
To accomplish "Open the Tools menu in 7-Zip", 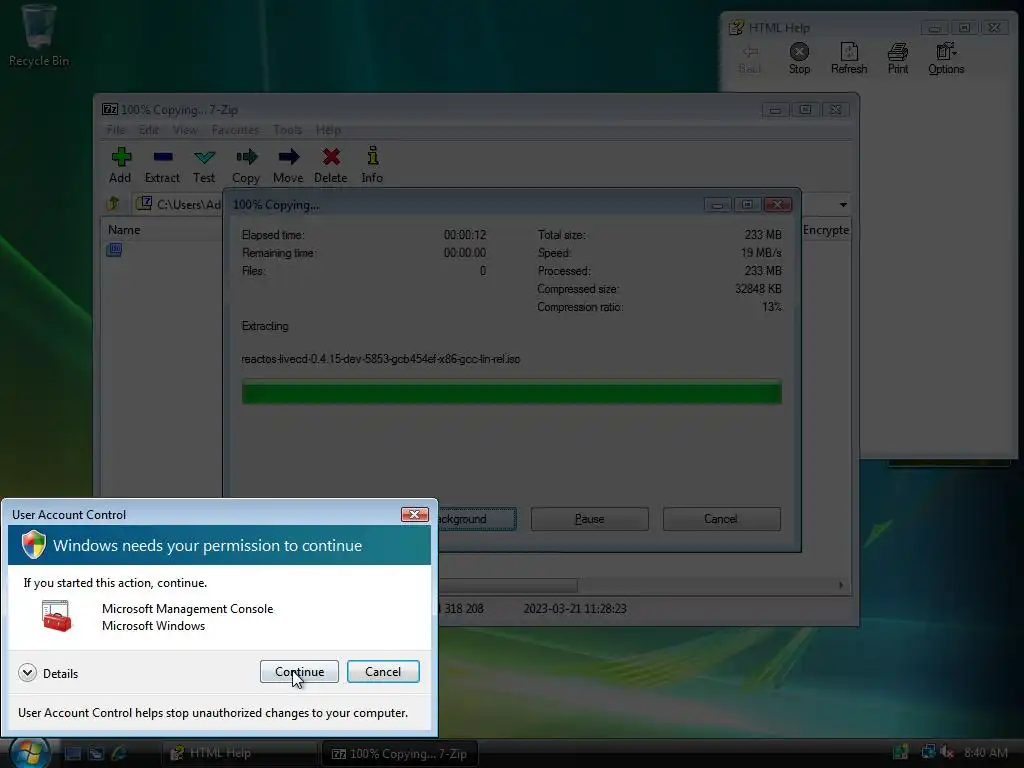I will (x=287, y=130).
